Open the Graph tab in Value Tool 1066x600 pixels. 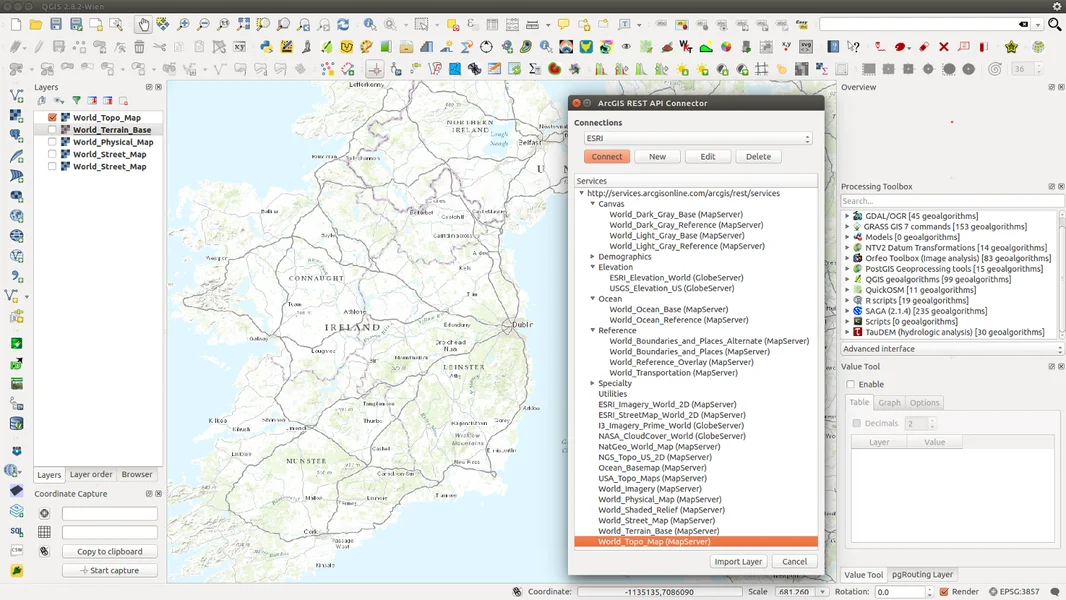(889, 402)
